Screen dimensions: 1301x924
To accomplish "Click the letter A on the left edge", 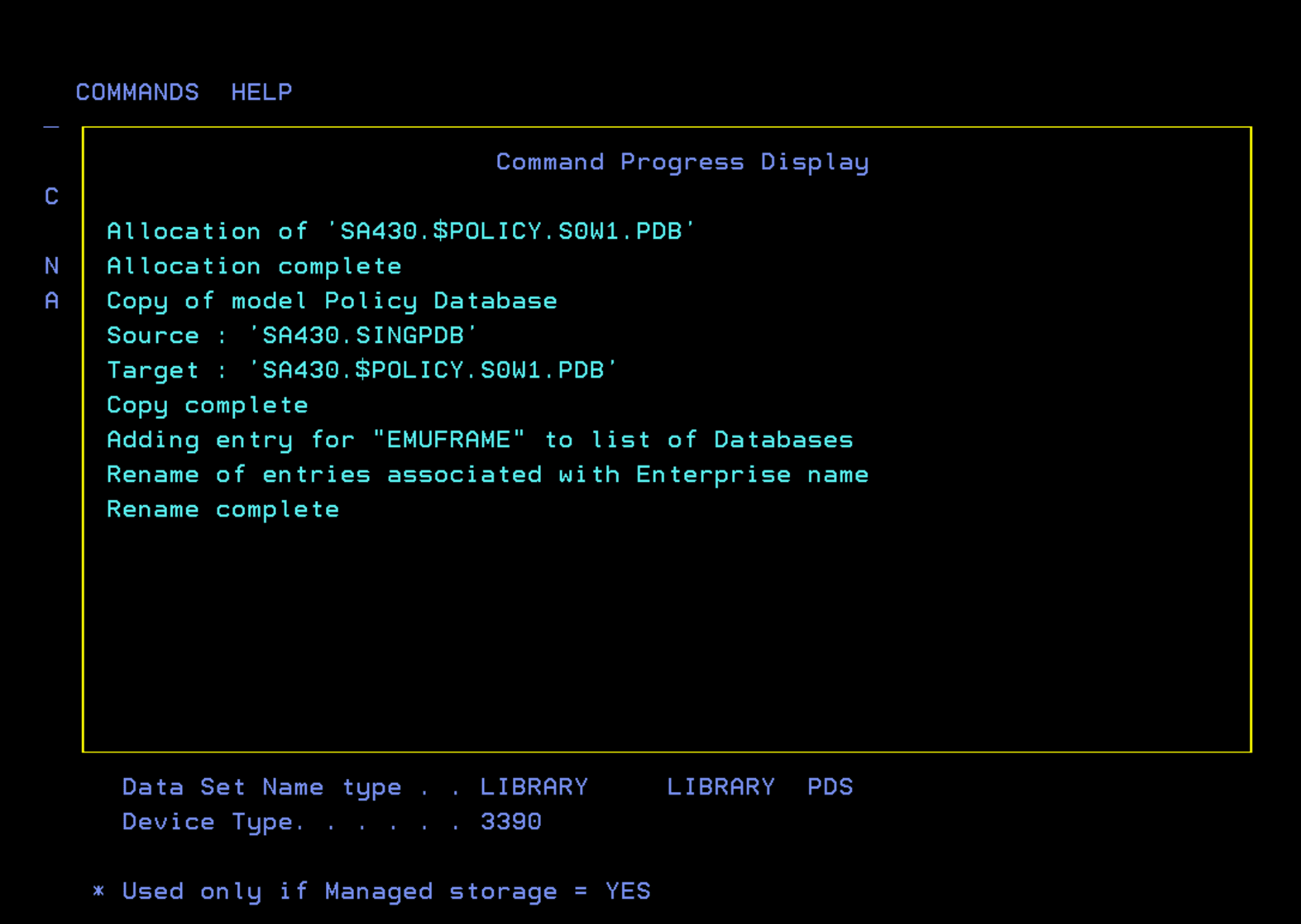I will (x=51, y=300).
